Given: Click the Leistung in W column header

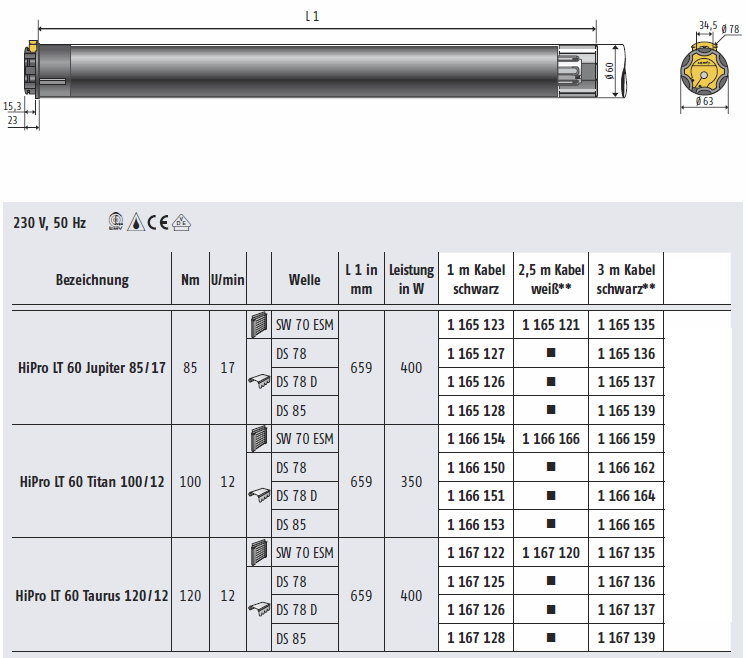Looking at the screenshot, I should tap(411, 280).
